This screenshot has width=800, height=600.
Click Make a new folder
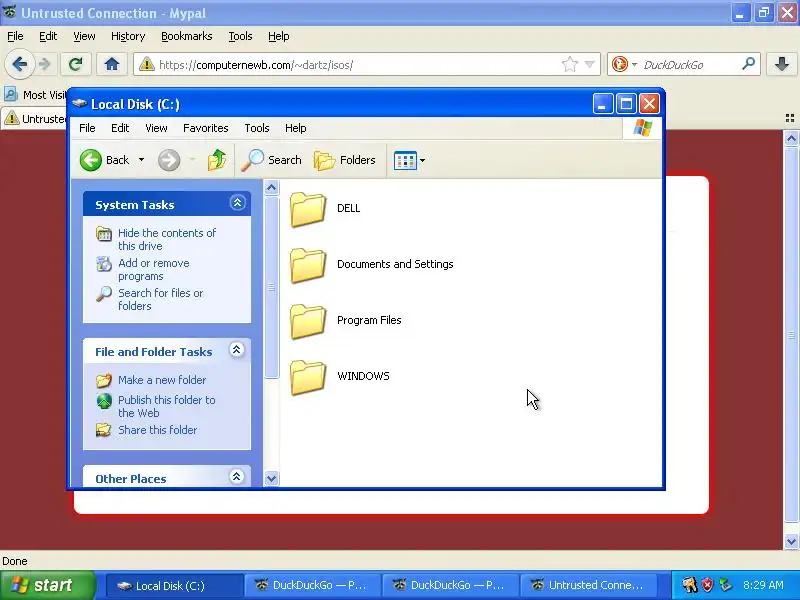pos(162,380)
